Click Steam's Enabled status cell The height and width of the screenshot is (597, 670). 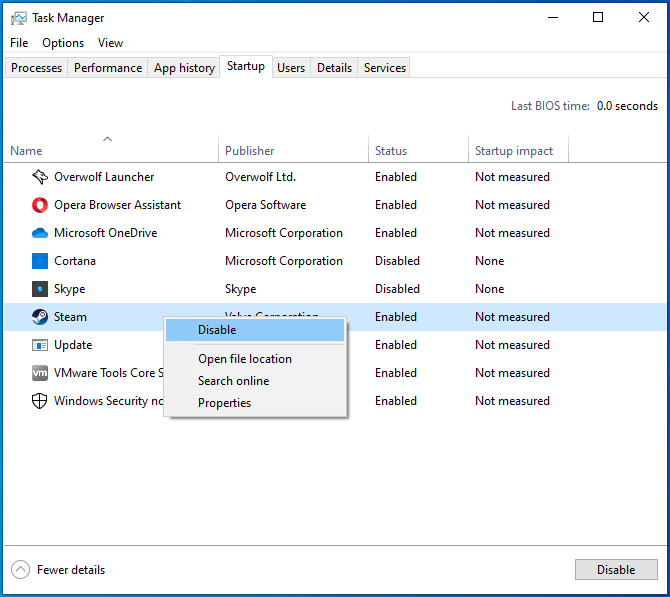(396, 317)
